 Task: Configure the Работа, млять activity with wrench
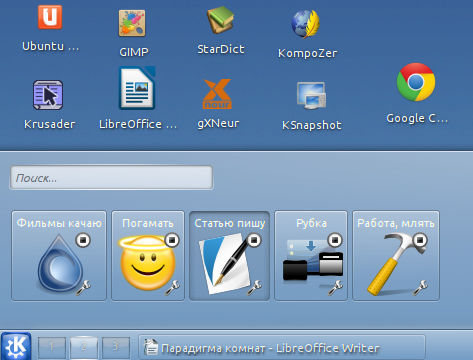[420, 288]
